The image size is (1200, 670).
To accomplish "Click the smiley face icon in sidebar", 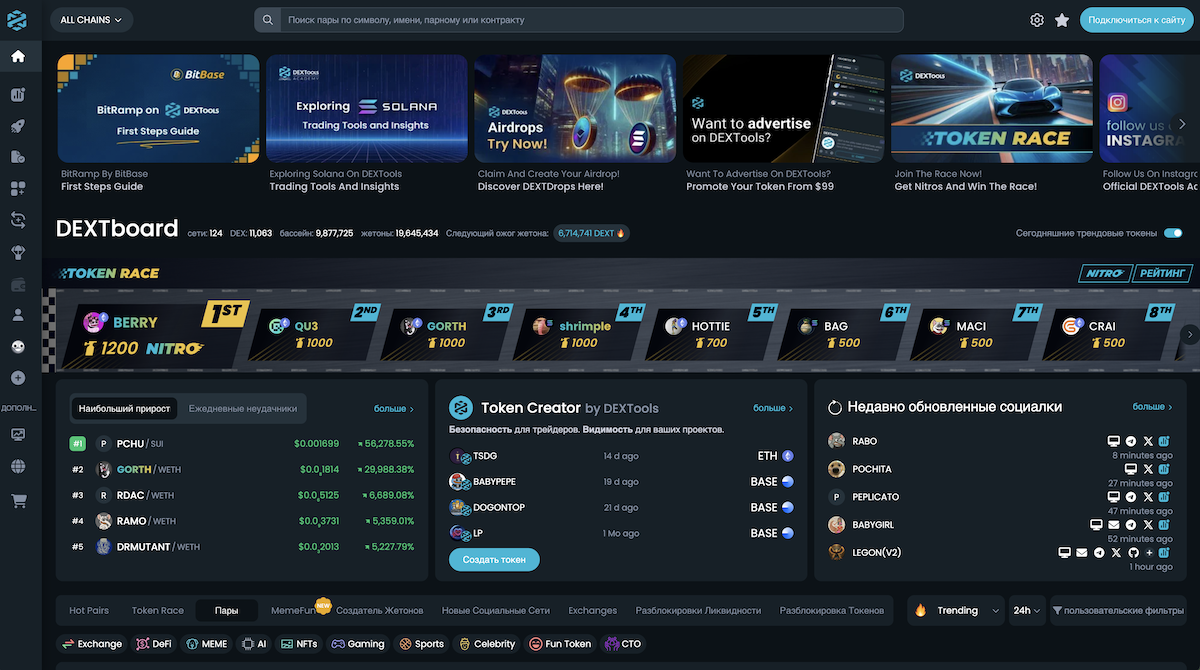I will 18,346.
